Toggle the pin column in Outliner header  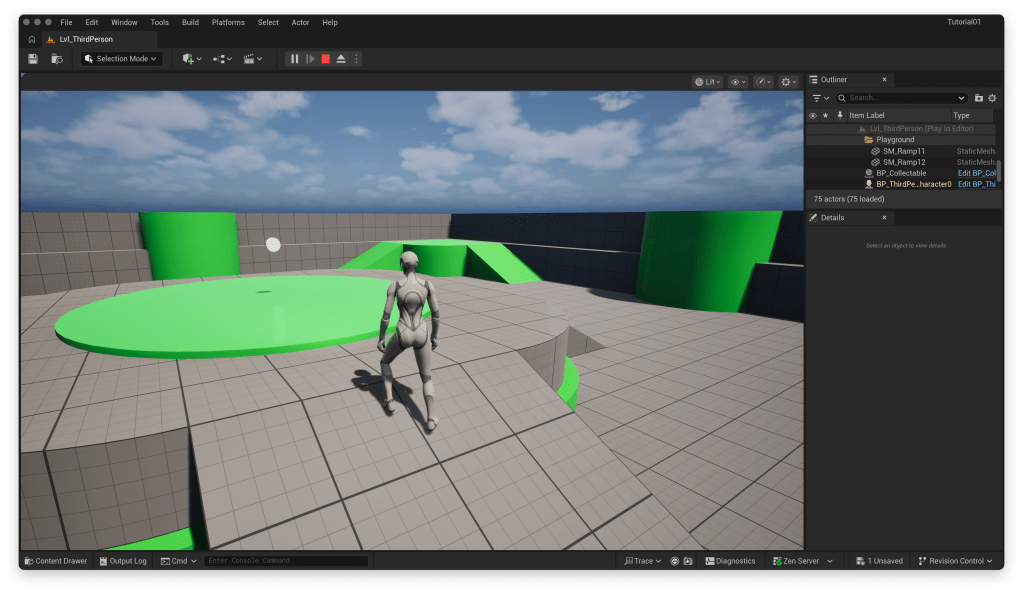point(839,115)
